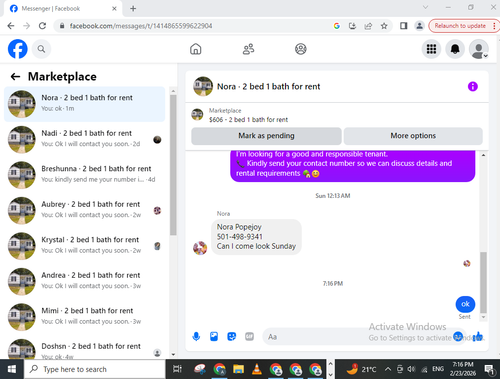Open the Chrome profile icon

pos(419,26)
